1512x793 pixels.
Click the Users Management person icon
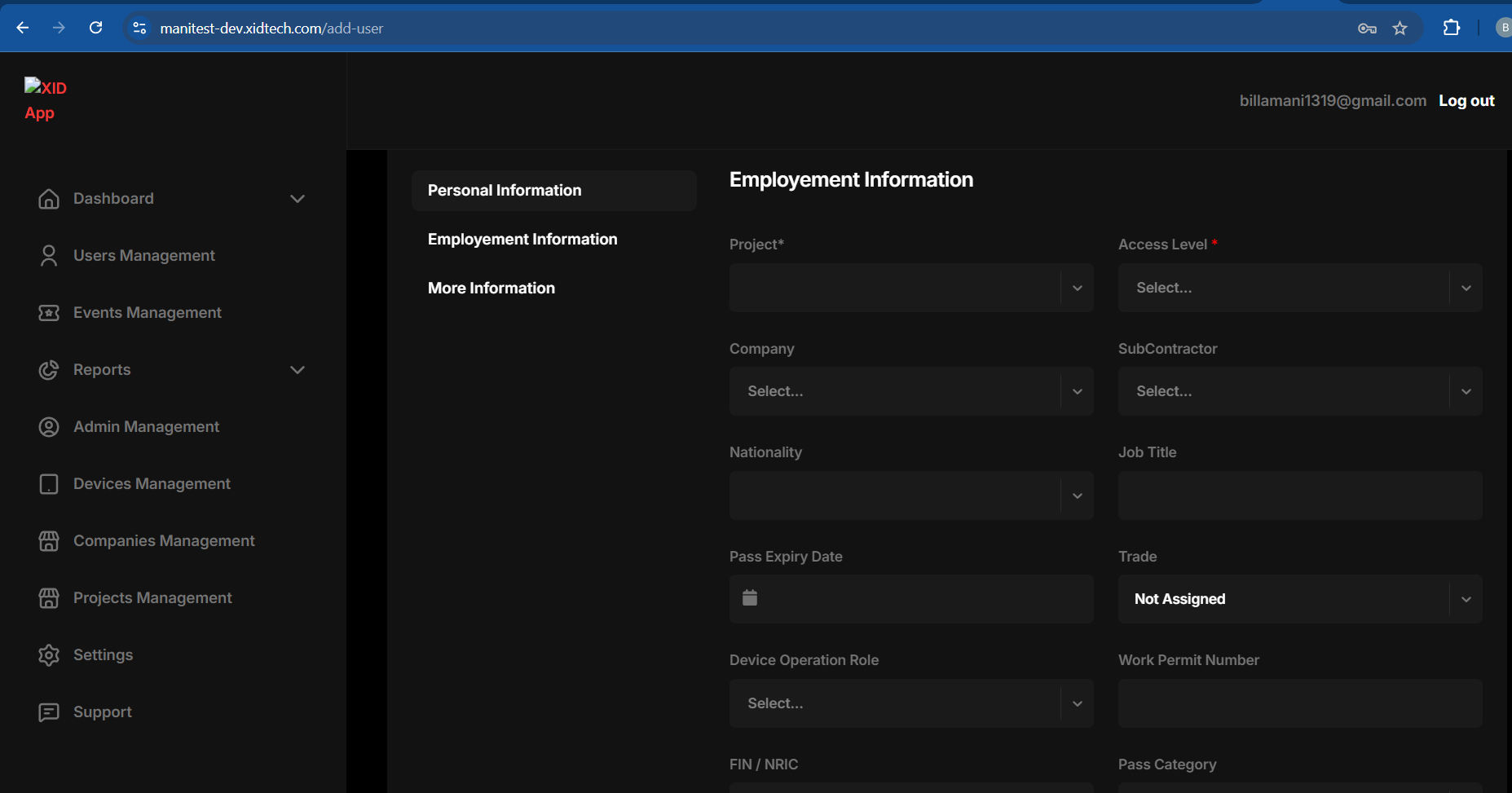pos(49,256)
